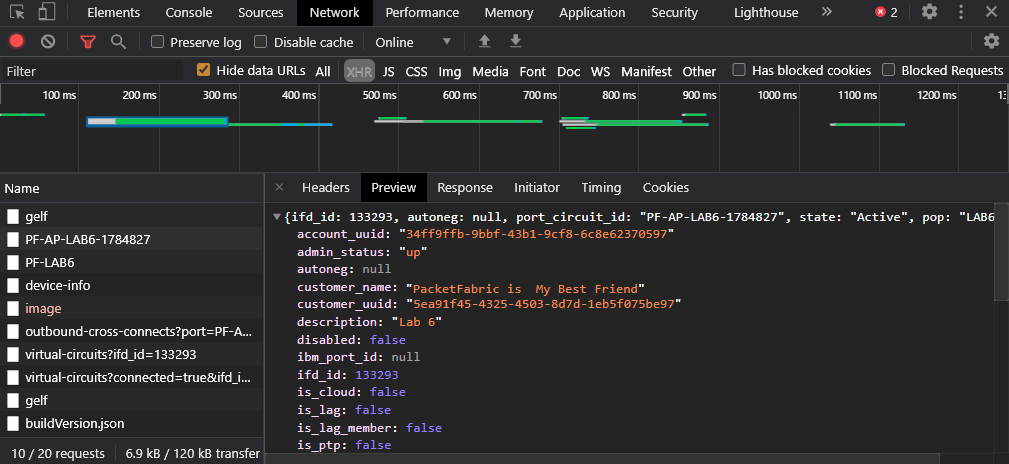Close the DevTools panel
1009x464 pixels.
[991, 12]
